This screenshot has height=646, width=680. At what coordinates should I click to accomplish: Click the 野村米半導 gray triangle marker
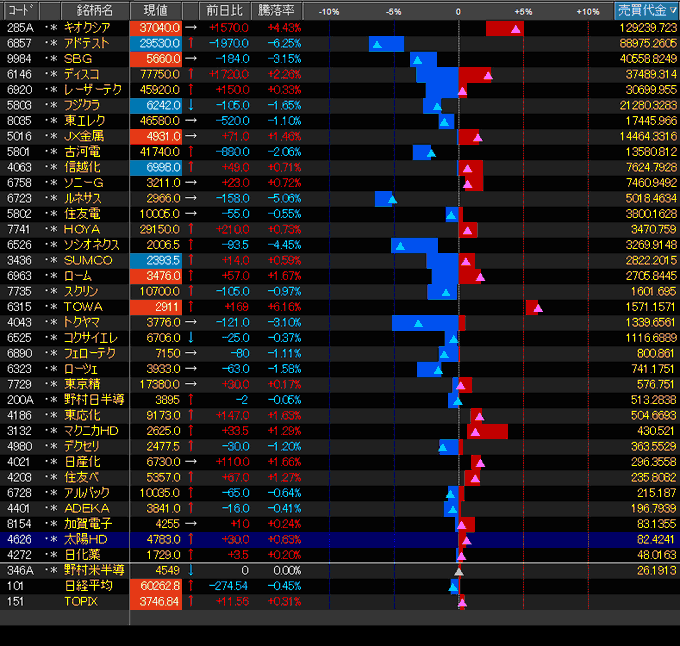tap(459, 572)
